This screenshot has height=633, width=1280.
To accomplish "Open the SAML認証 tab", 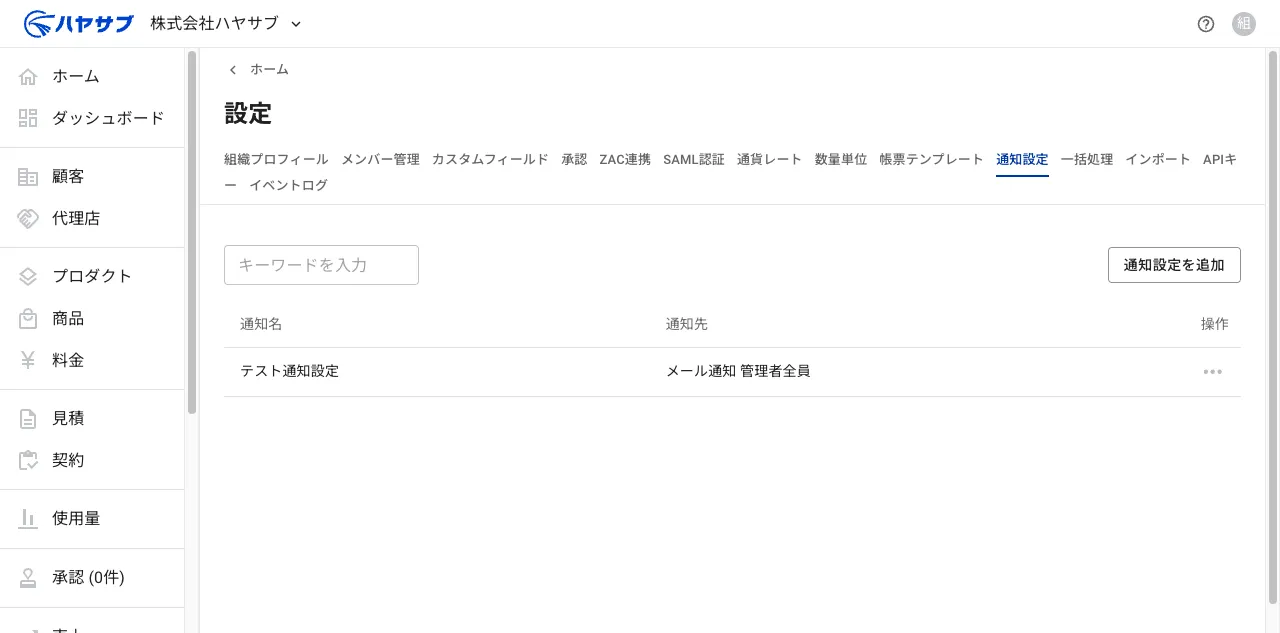I will point(694,159).
